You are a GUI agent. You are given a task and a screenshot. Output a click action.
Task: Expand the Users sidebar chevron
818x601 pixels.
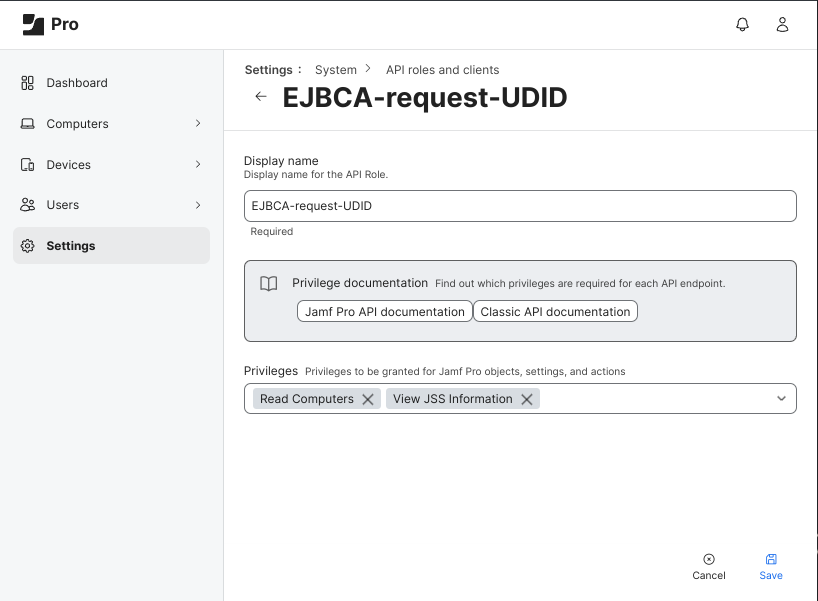(x=198, y=205)
